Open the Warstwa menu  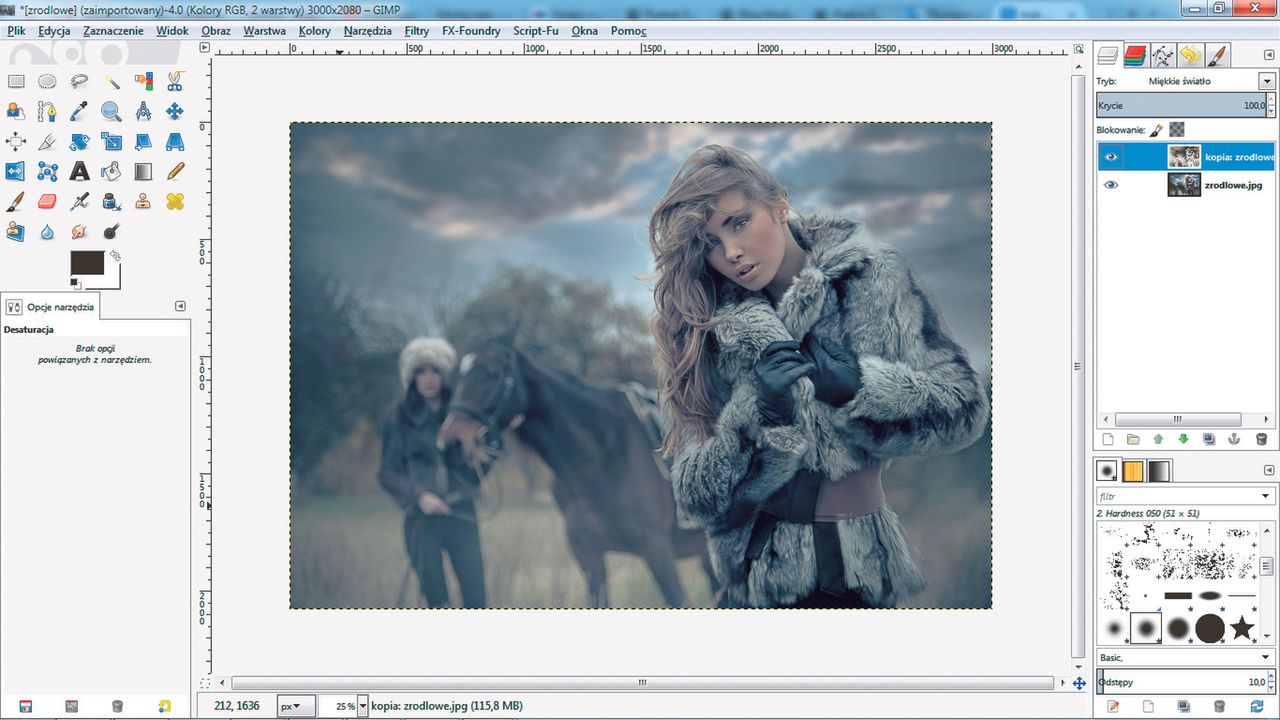[264, 31]
